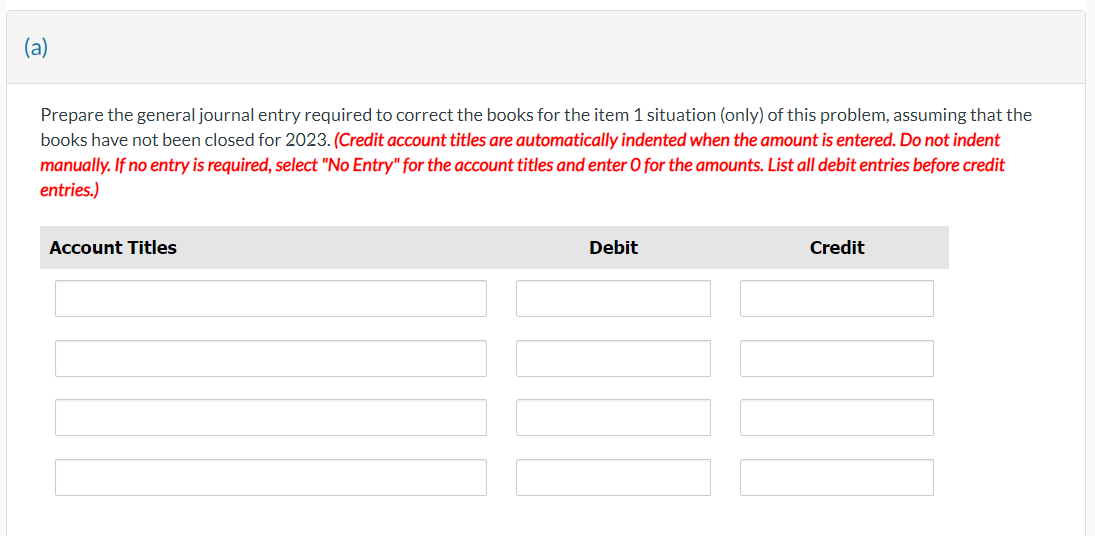Viewport: 1095px width, 536px height.
Task: Focus the first row Debit amount box
Action: tap(613, 298)
